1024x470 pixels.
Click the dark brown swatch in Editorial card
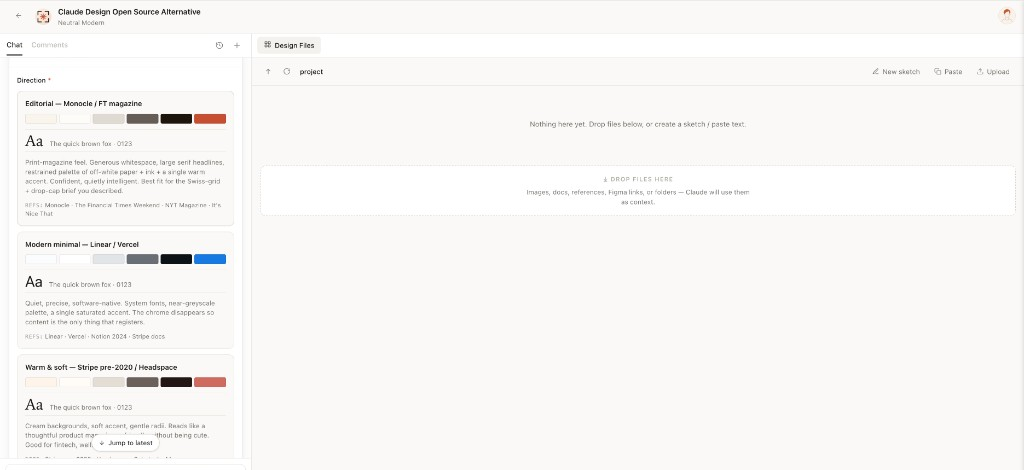176,119
